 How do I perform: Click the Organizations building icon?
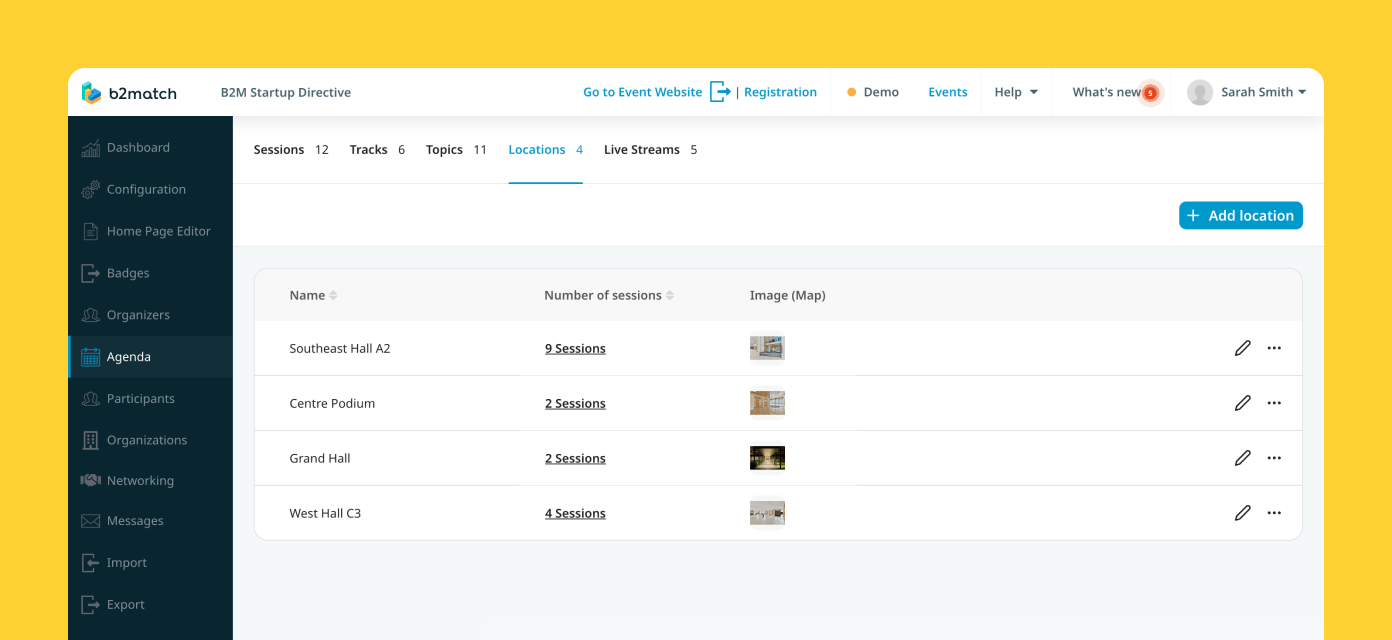(90, 440)
